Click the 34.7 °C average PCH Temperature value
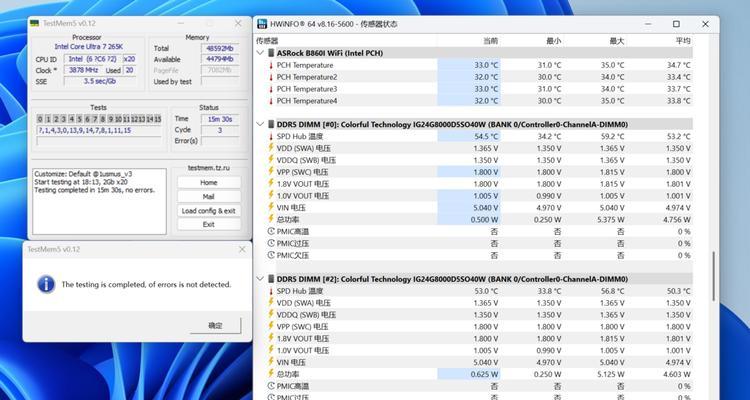Image resolution: width=750 pixels, height=400 pixels. pos(678,65)
